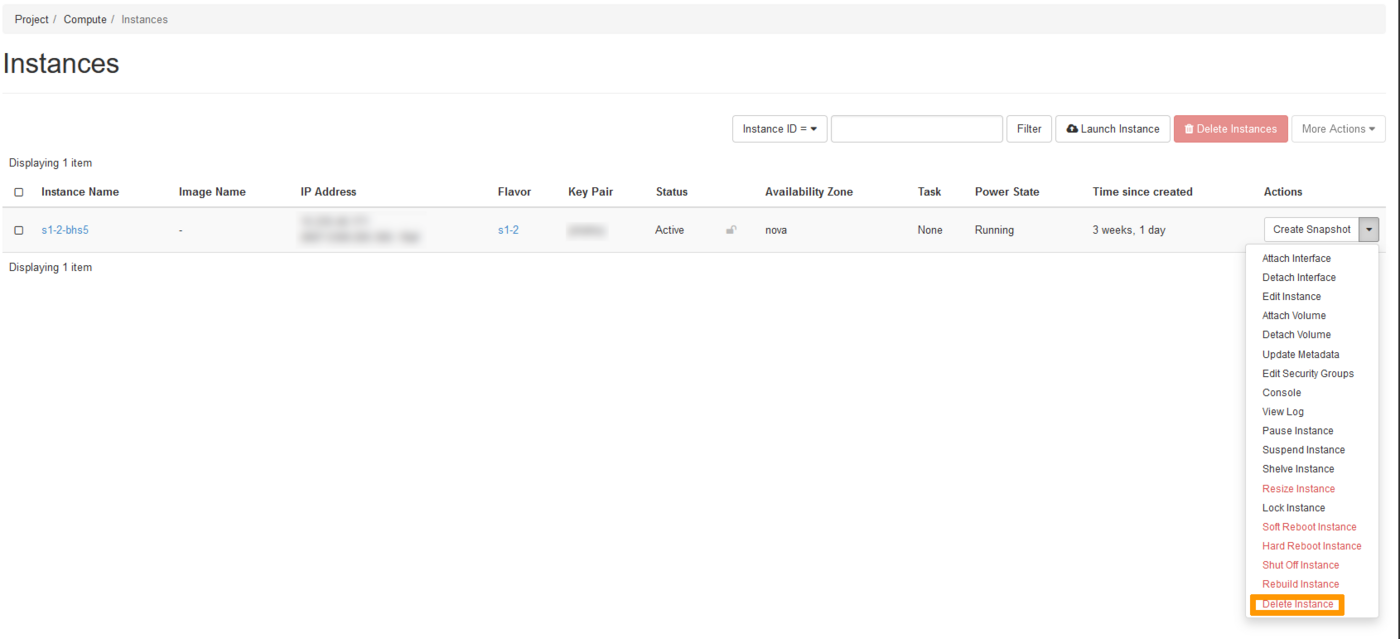Image resolution: width=1400 pixels, height=639 pixels.
Task: Go to Compute in the breadcrumb
Action: click(x=85, y=19)
